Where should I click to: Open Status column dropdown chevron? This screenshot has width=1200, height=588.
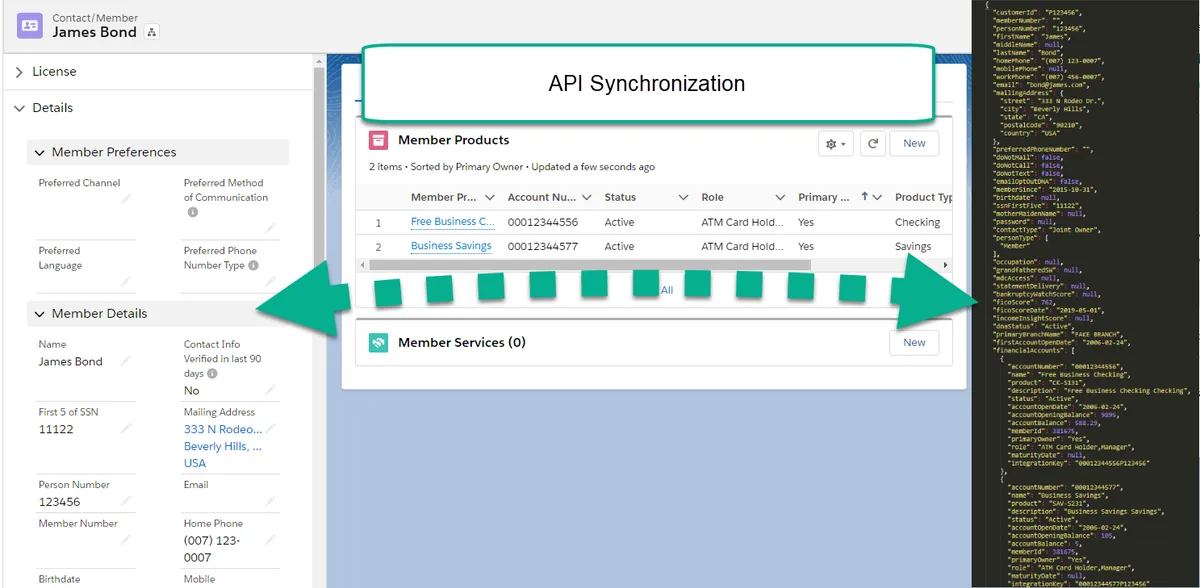pyautogui.click(x=684, y=198)
